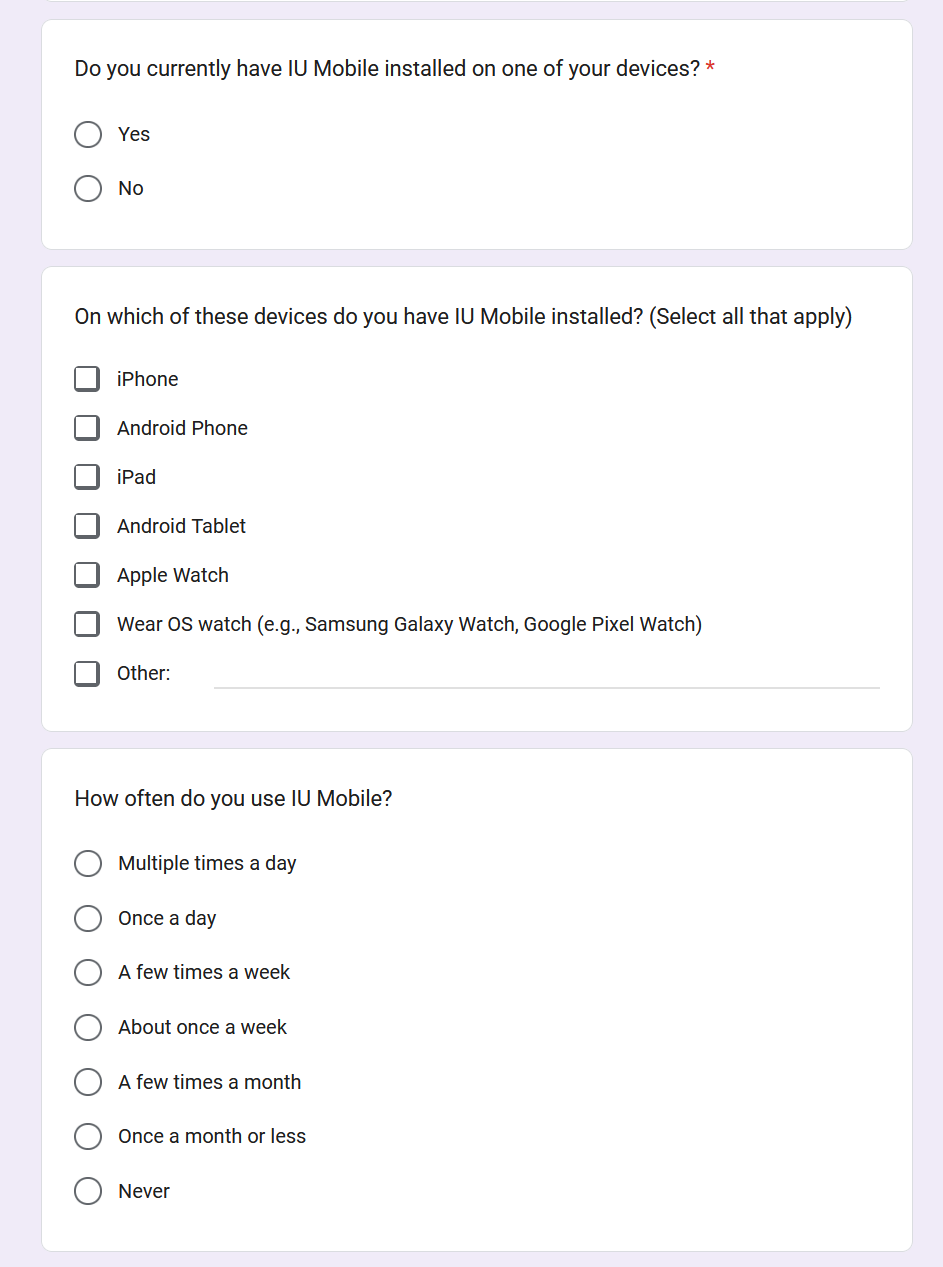Select "A few times a week" option

point(88,972)
